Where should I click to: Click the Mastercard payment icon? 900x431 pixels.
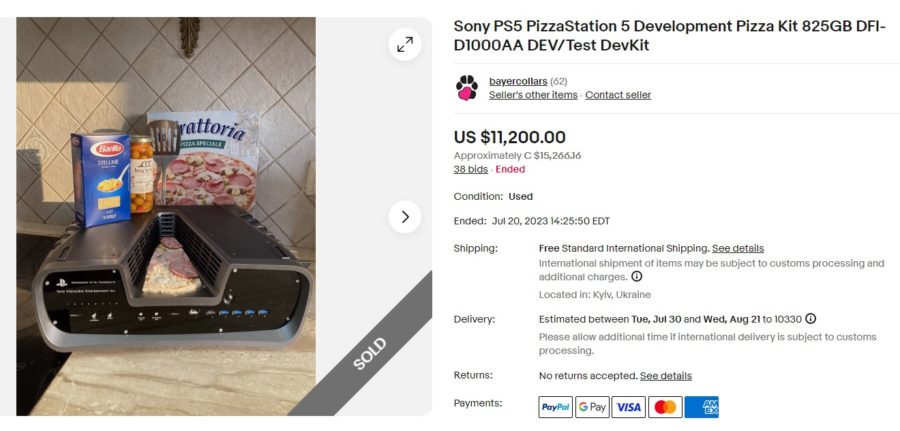pyautogui.click(x=665, y=407)
